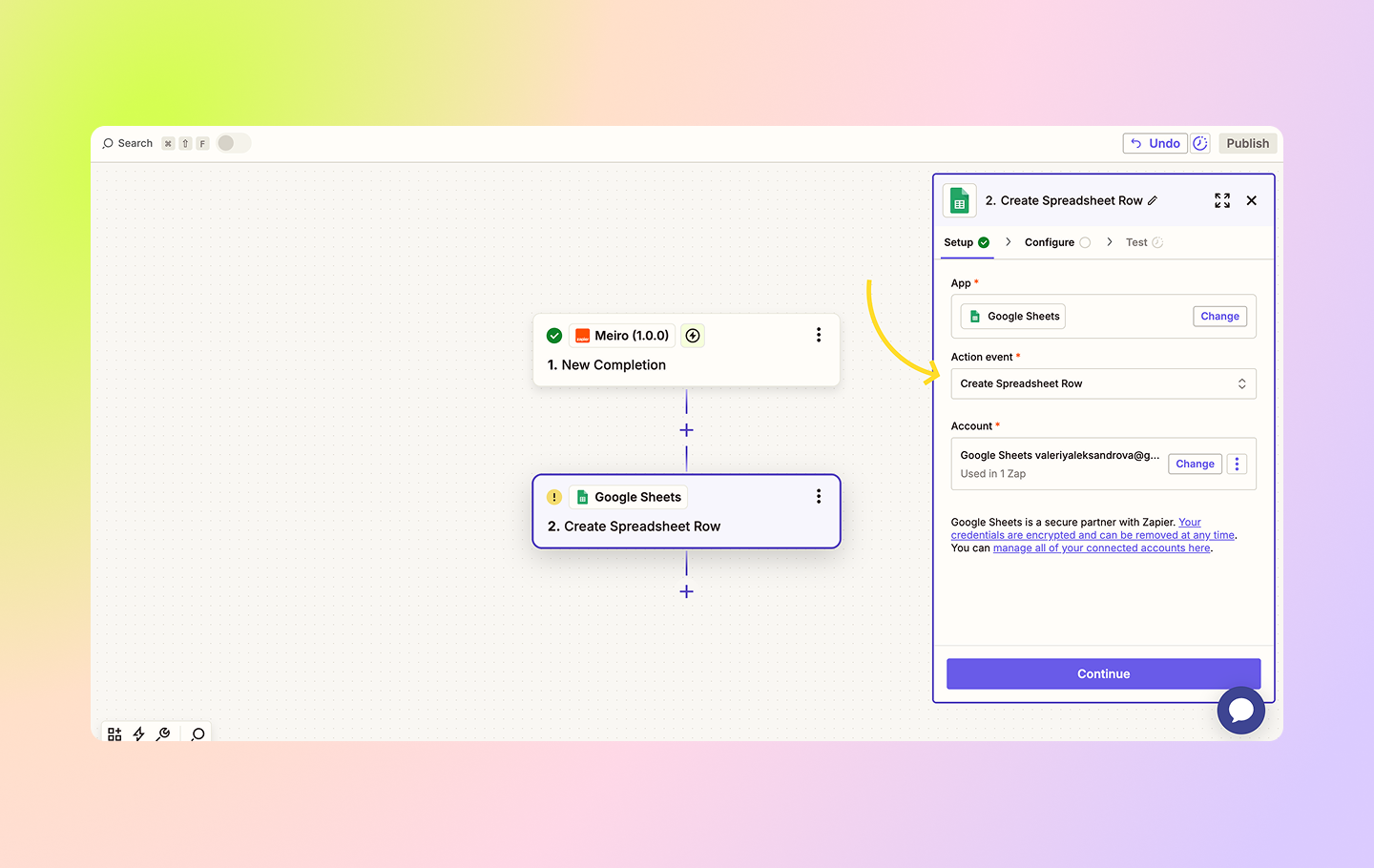Open account options three-dot menu
The width and height of the screenshot is (1374, 868).
coord(1237,464)
